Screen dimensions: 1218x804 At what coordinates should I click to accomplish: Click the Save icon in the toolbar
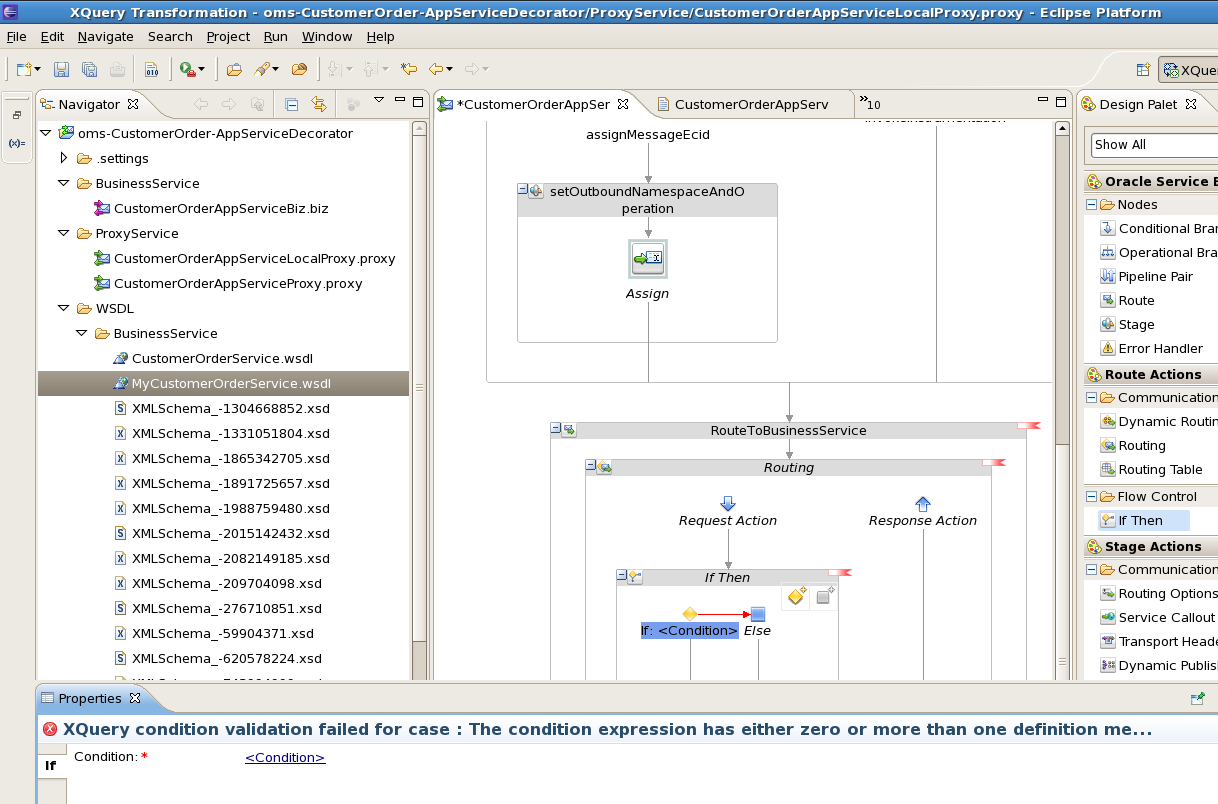coord(62,69)
